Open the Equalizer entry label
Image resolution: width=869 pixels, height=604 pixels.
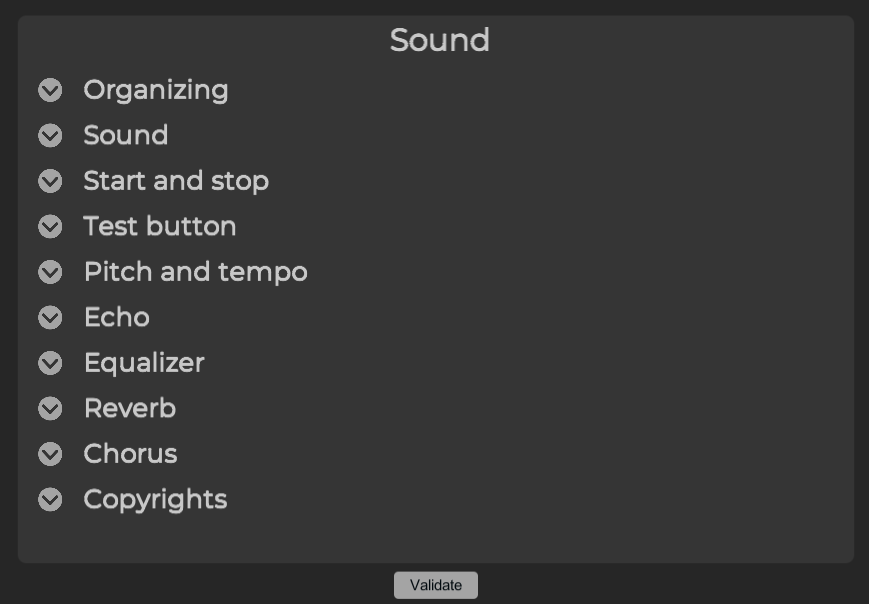coord(144,364)
